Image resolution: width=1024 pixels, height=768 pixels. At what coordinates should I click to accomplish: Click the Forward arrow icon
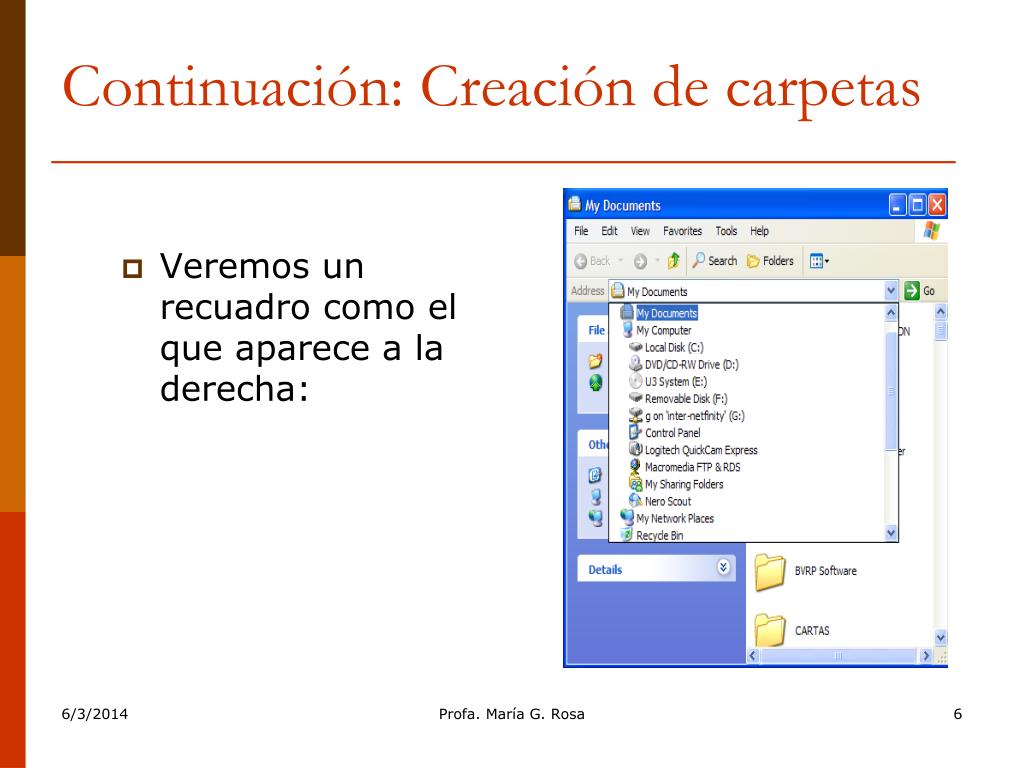(640, 261)
